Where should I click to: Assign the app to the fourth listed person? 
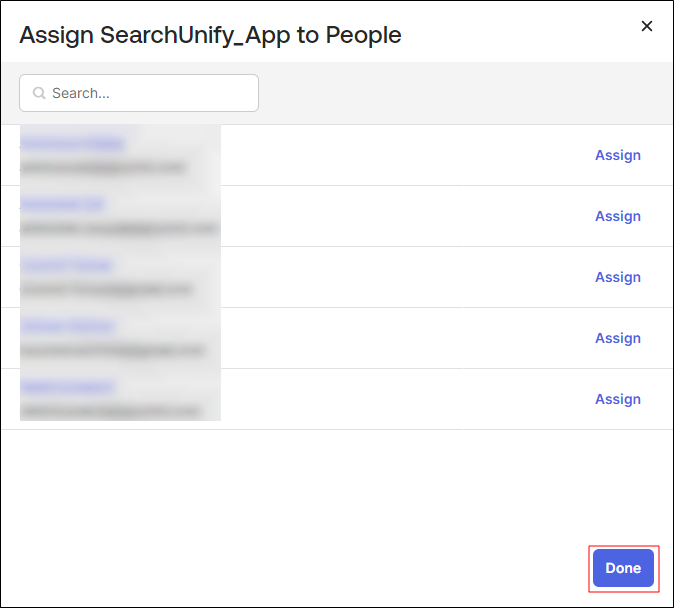pyautogui.click(x=618, y=338)
